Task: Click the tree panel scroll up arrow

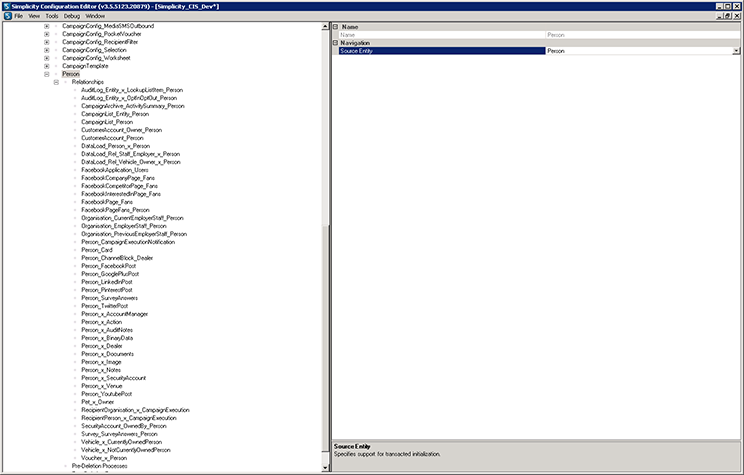Action: coord(326,26)
